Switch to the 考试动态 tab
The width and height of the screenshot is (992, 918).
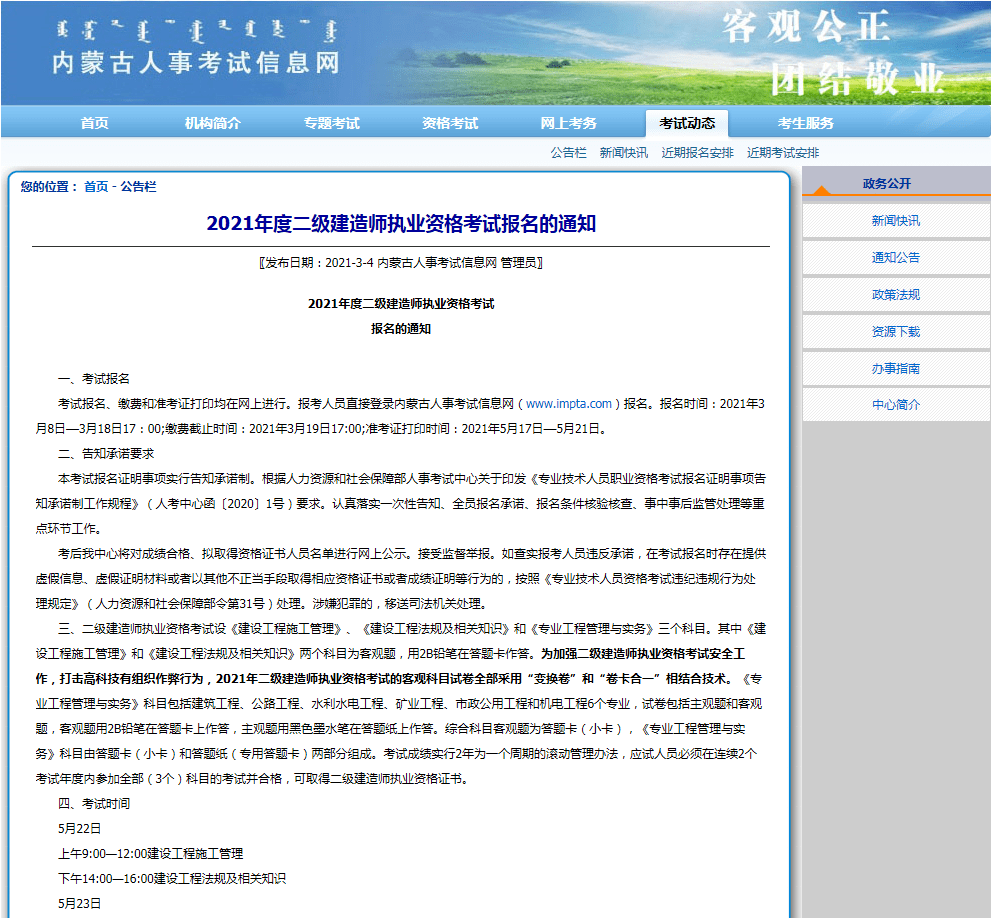[x=686, y=121]
